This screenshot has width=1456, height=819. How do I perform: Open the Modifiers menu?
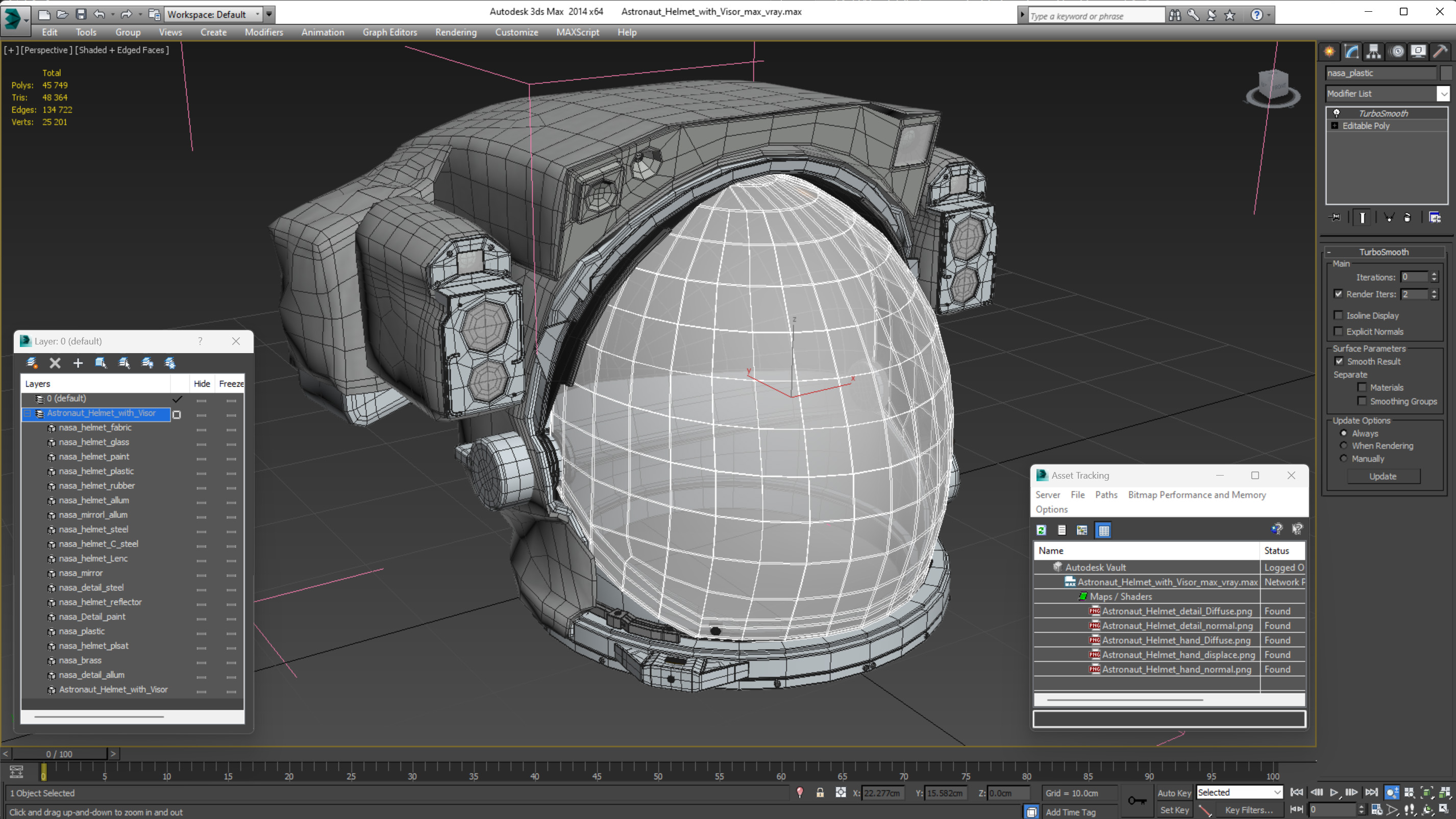264,32
